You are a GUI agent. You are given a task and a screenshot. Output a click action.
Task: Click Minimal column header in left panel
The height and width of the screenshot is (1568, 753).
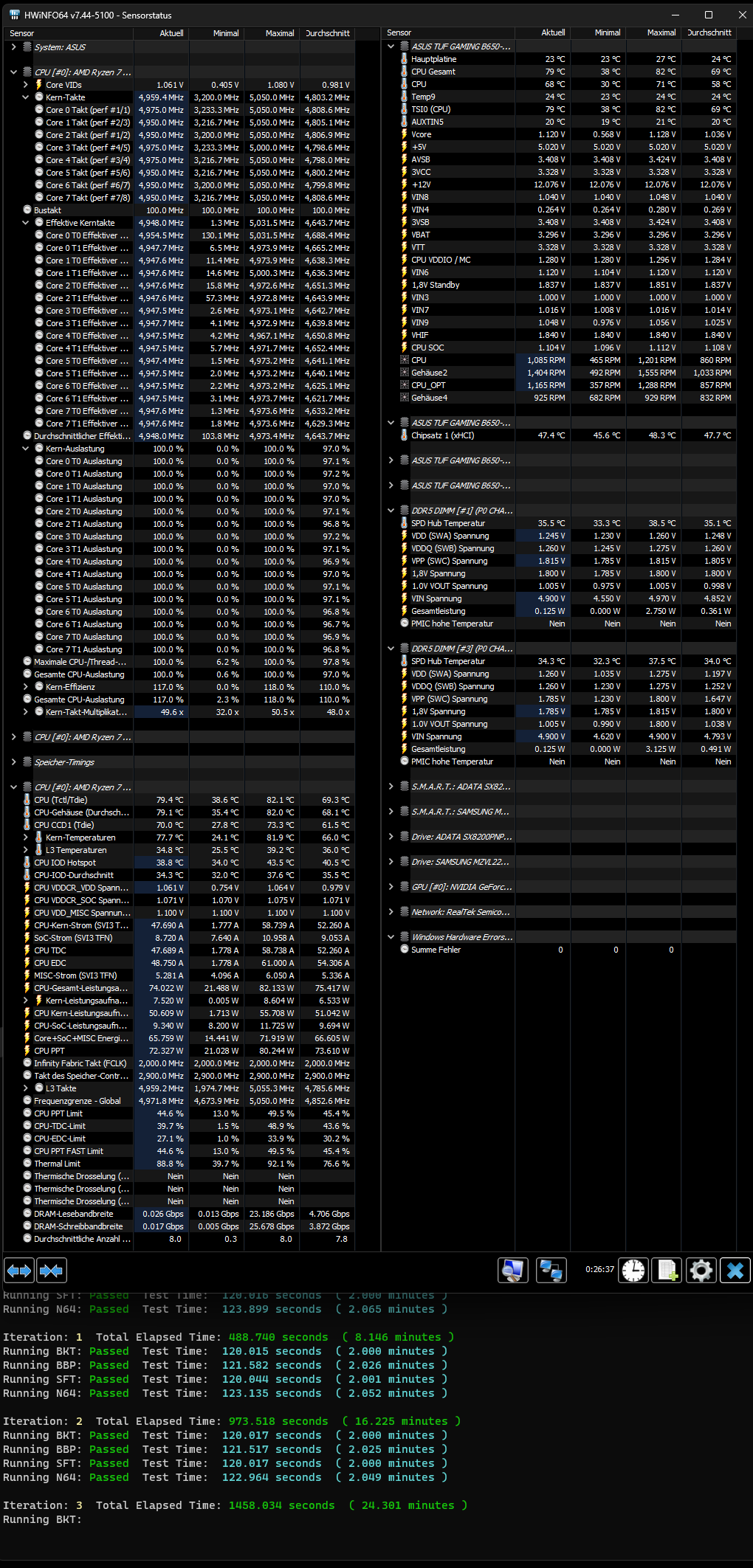[x=217, y=33]
